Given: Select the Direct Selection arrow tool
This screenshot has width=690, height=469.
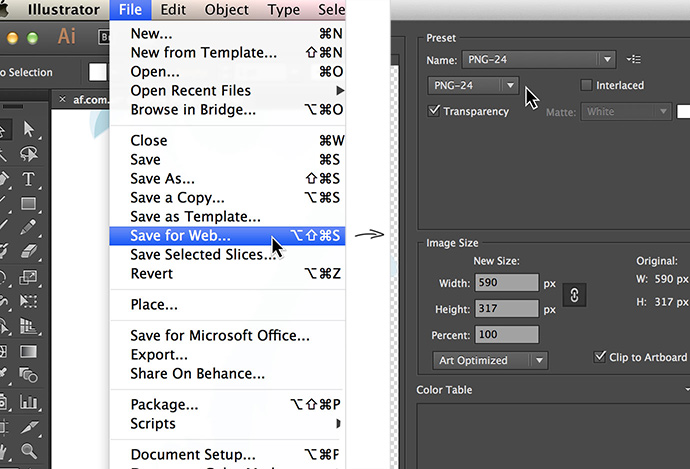Looking at the screenshot, I should 29,129.
